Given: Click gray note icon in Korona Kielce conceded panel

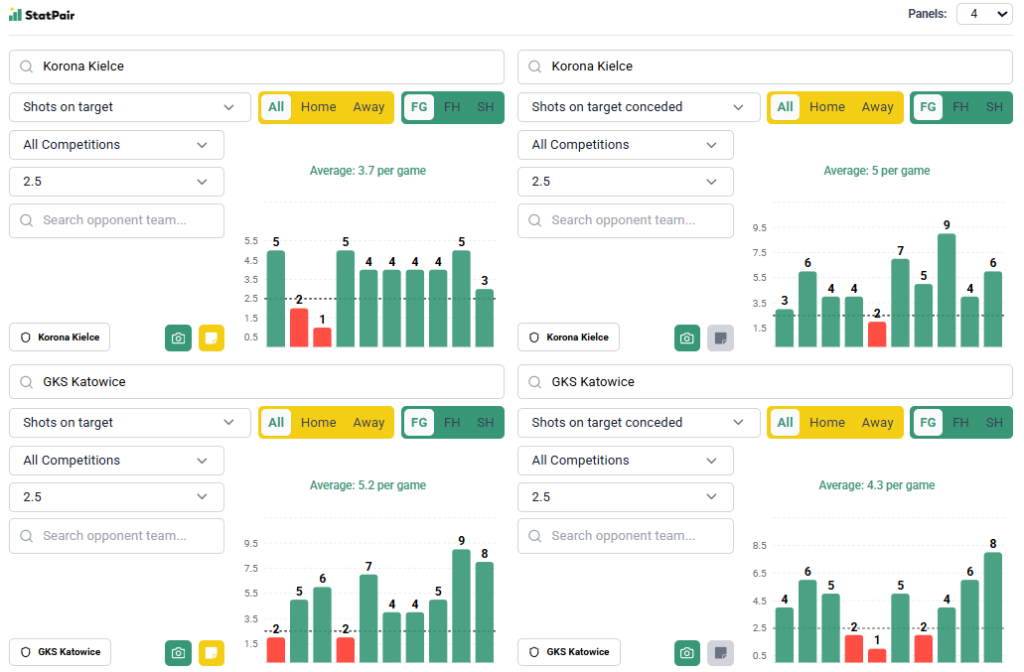Looking at the screenshot, I should [720, 338].
